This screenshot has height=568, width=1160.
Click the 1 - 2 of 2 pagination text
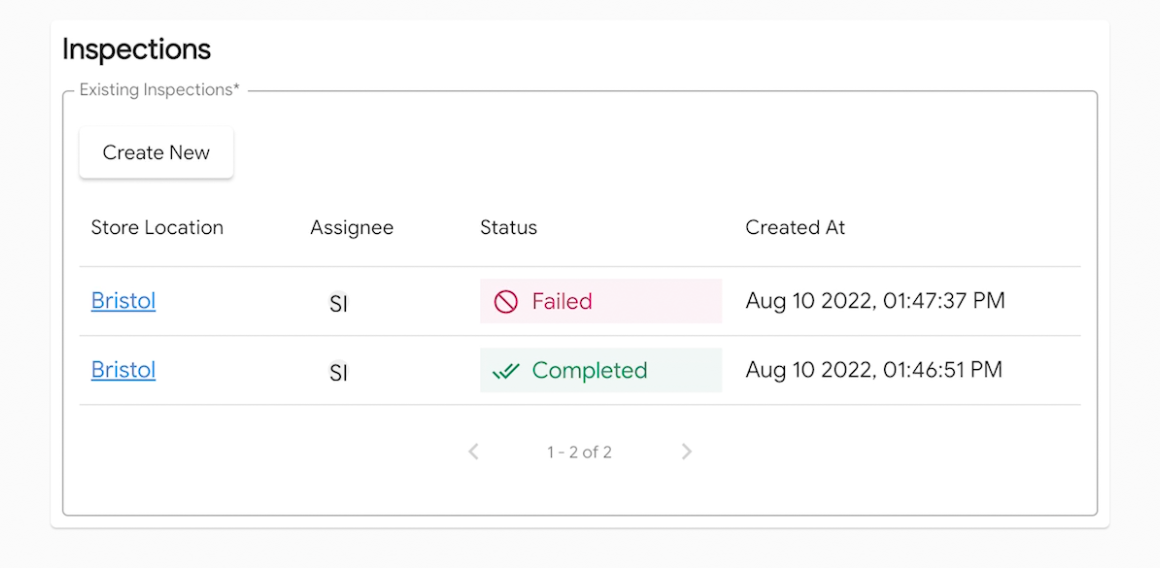click(x=579, y=452)
